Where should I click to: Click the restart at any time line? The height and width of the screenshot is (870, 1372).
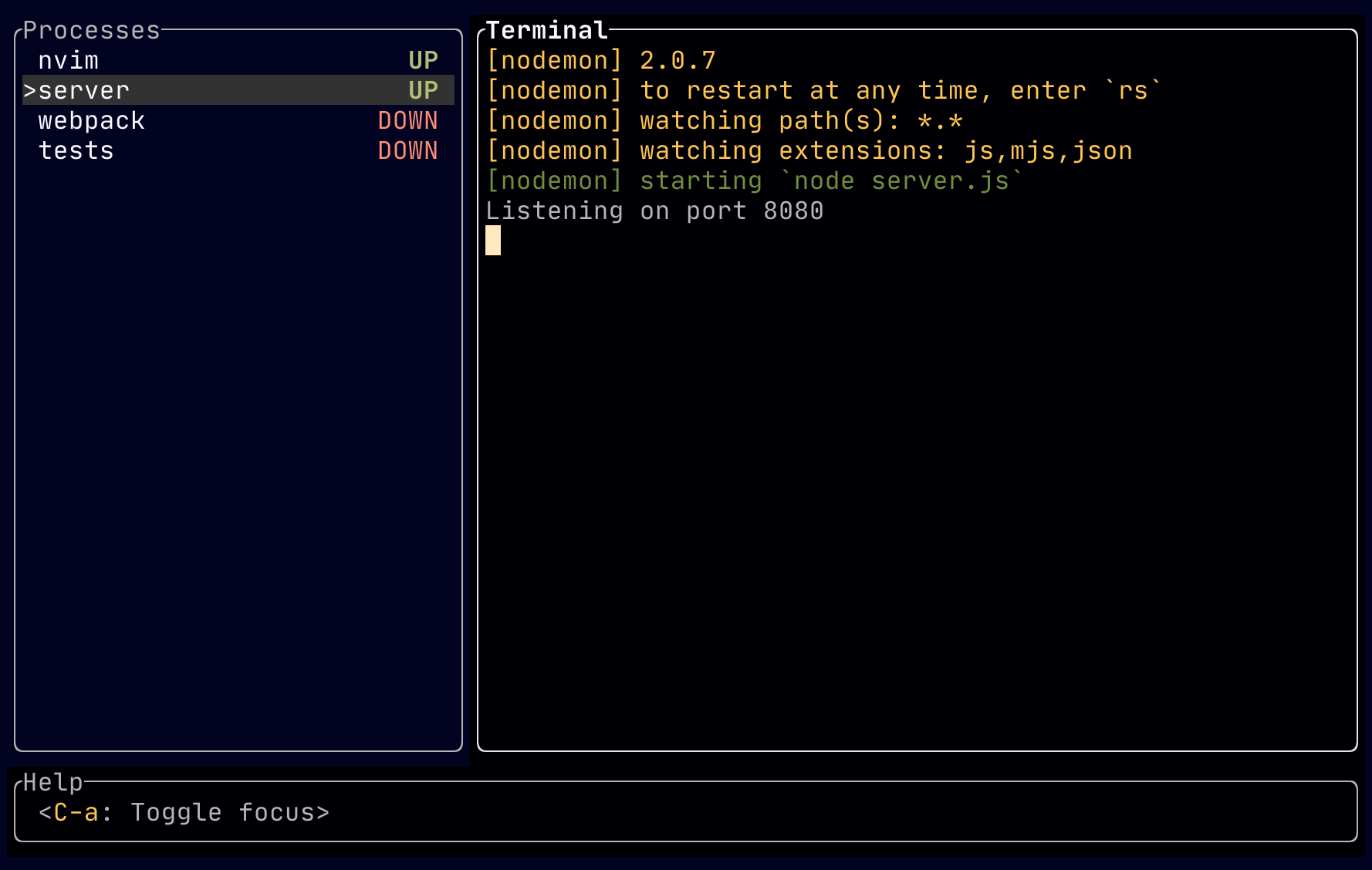click(x=823, y=89)
